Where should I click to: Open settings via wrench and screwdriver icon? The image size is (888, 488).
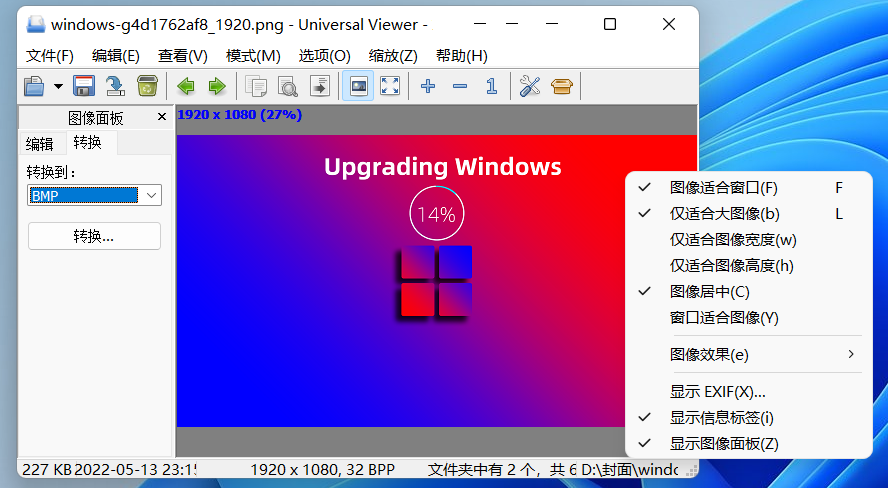tap(530, 86)
